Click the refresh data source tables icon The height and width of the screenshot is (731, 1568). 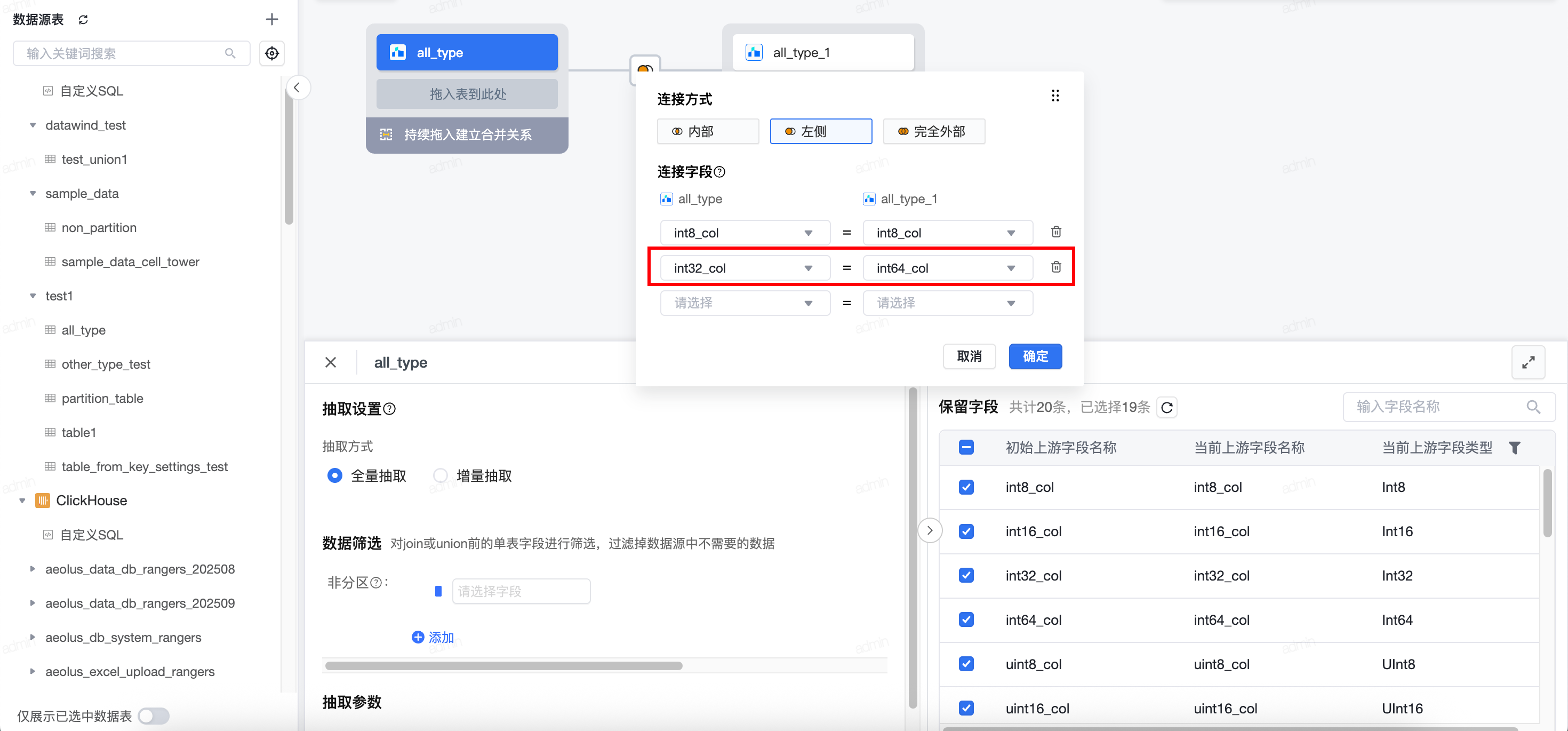point(83,20)
